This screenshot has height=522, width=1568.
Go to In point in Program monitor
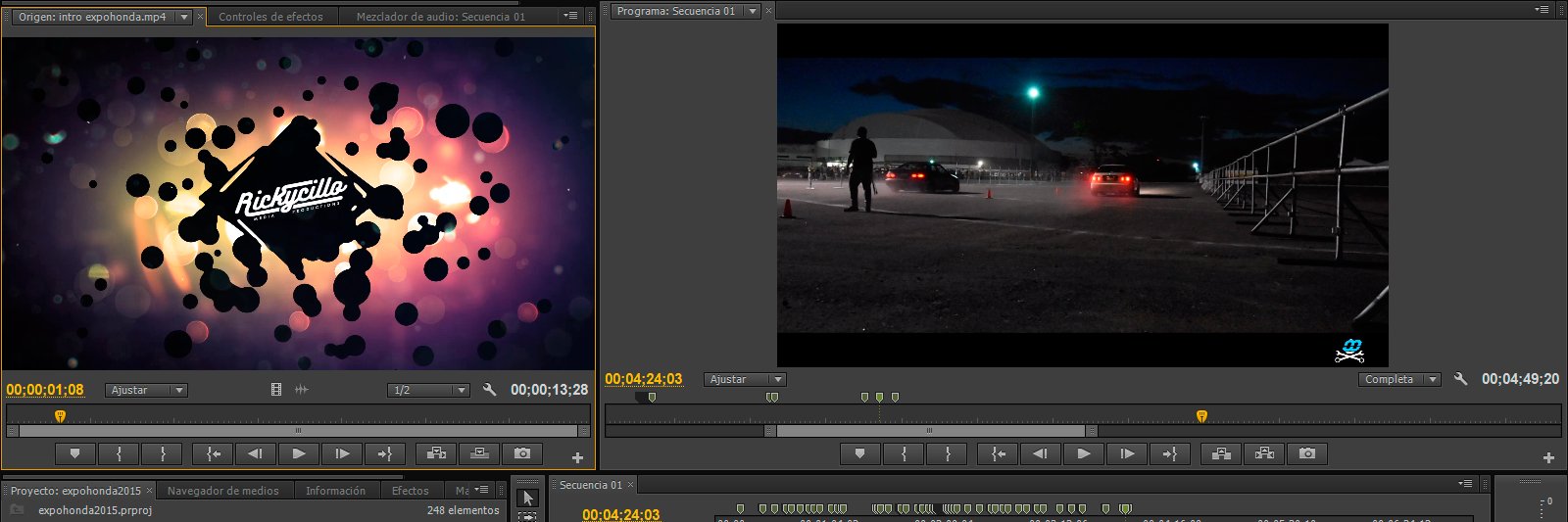(x=998, y=453)
